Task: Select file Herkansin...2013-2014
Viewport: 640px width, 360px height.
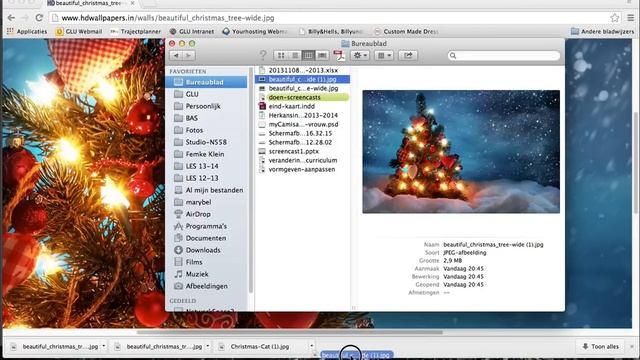Action: (302, 115)
